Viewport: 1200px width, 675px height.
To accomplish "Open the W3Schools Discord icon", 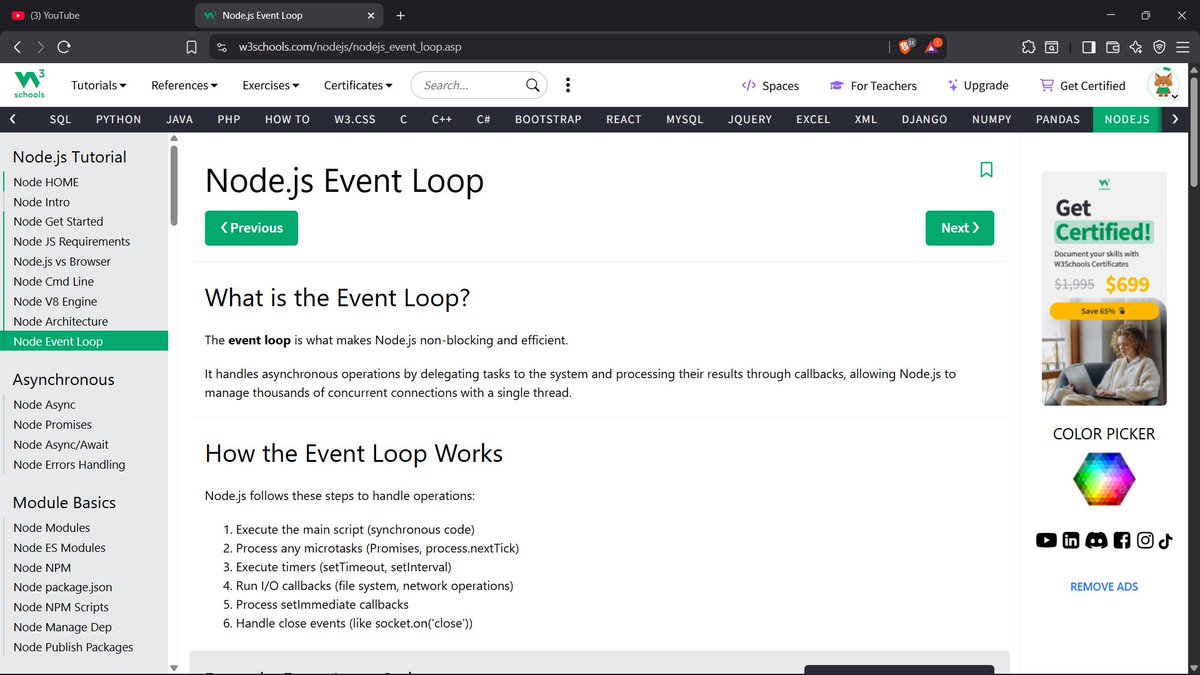I will point(1096,540).
